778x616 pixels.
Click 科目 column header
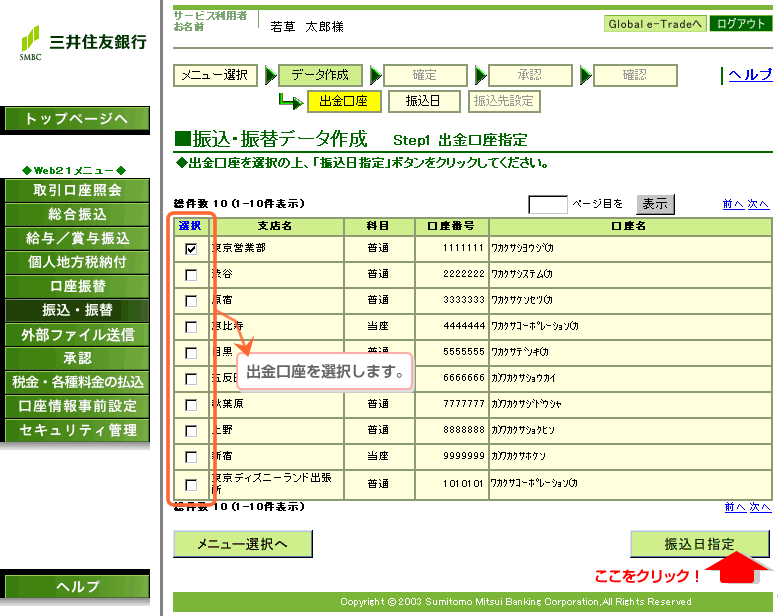(x=379, y=226)
